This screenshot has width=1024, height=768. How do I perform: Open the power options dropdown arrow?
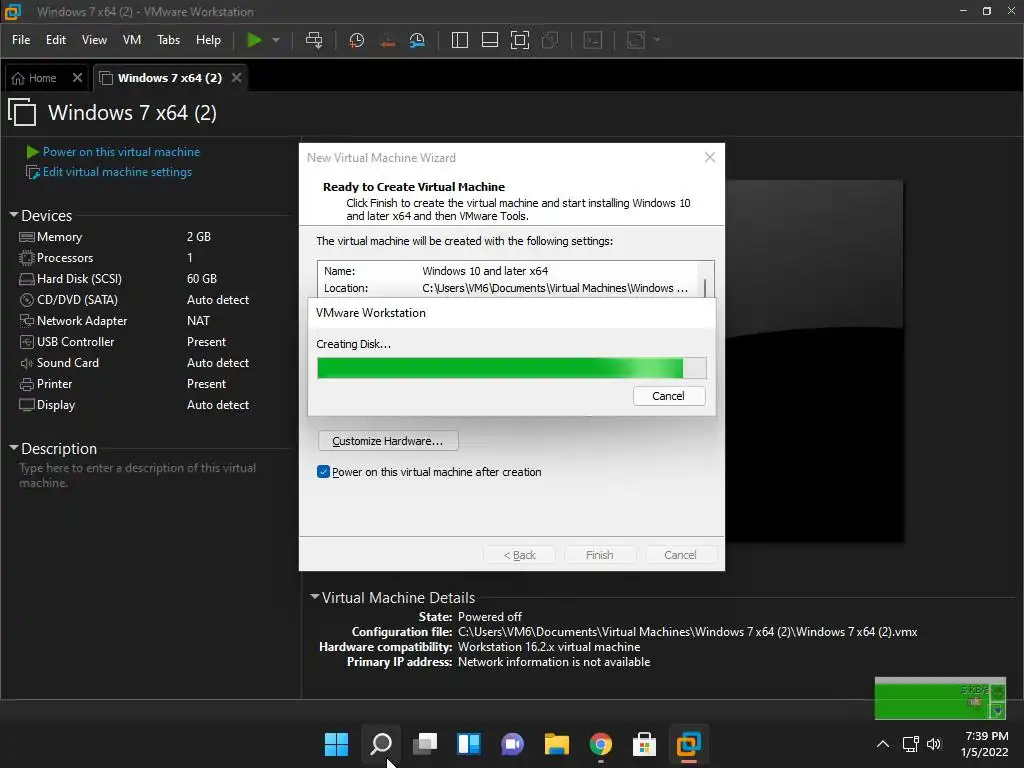(x=276, y=40)
